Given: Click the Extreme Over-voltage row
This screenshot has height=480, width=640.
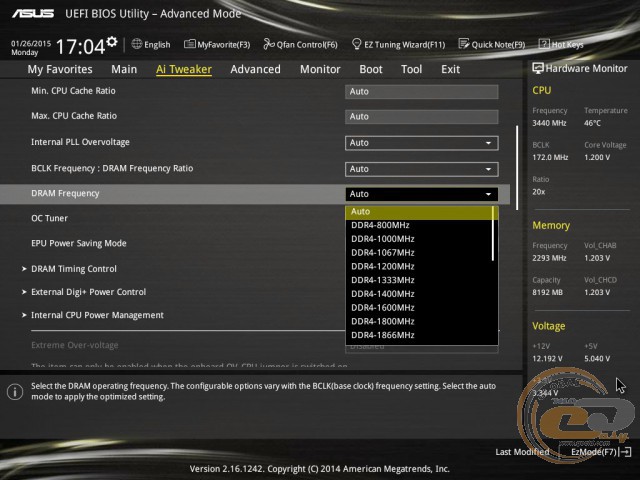Looking at the screenshot, I should 75,345.
